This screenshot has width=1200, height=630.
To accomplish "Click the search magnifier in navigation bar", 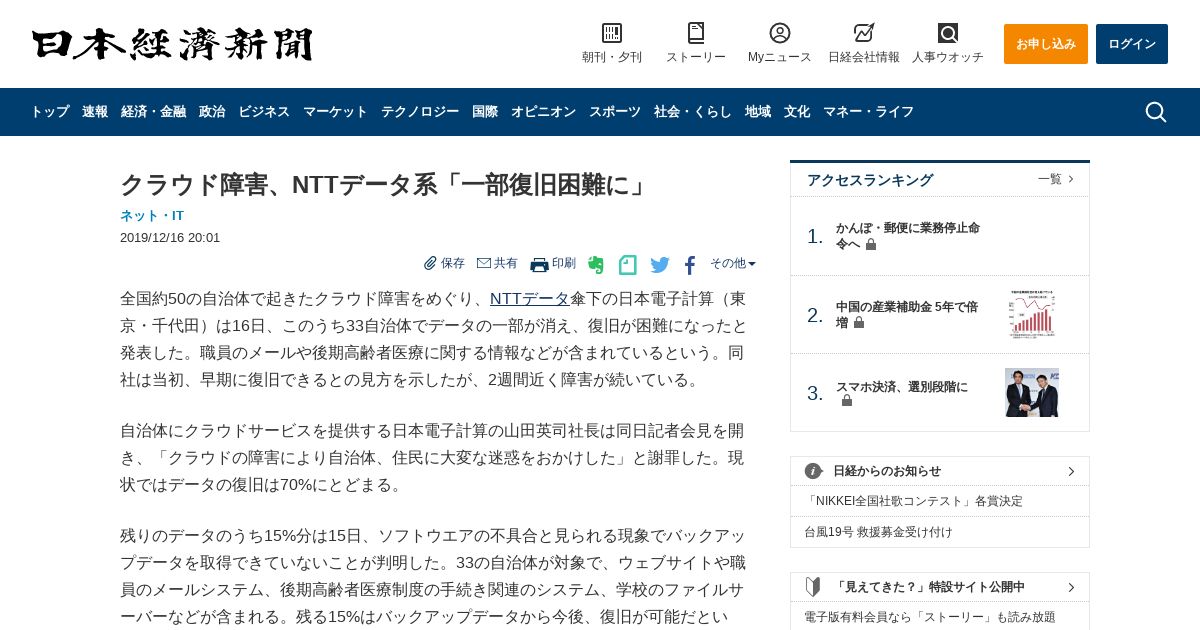I will [x=1155, y=112].
